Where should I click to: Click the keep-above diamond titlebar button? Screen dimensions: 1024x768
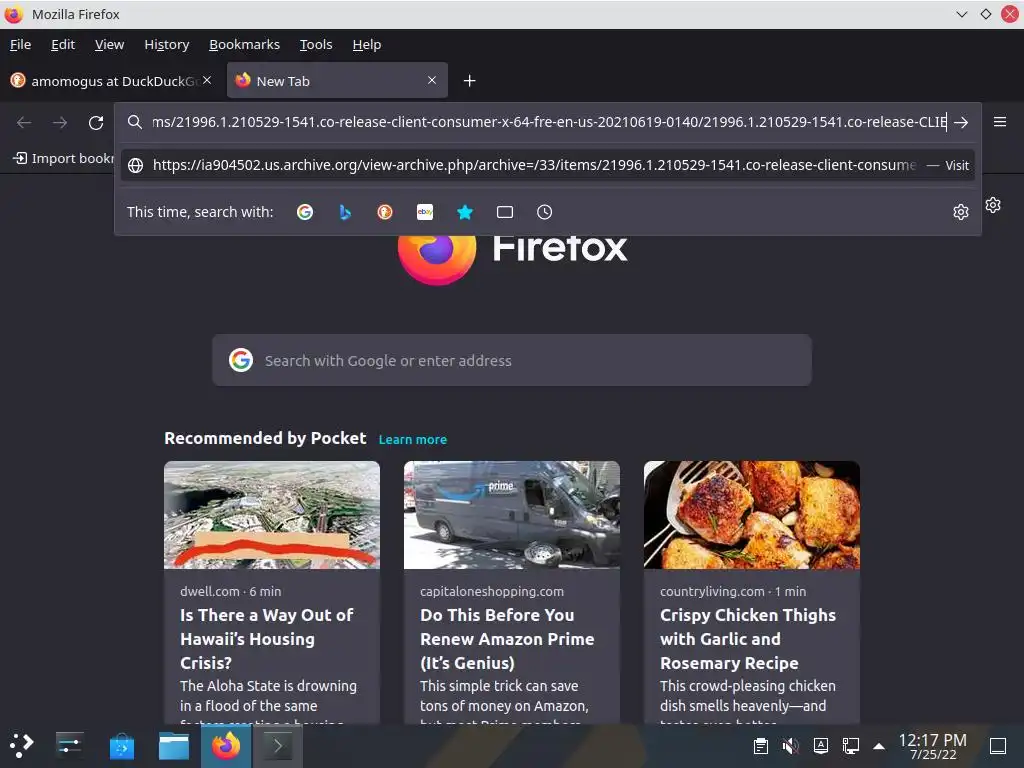tap(985, 14)
